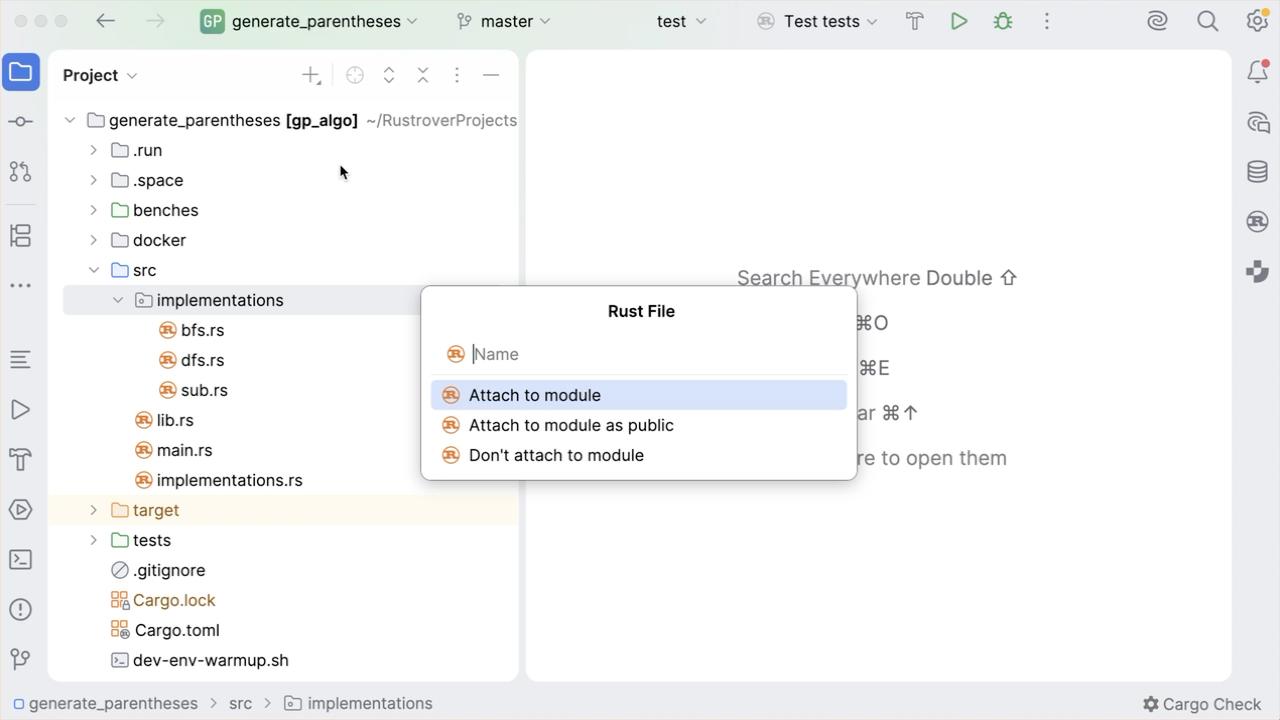Select Cargo.toml file in project tree
Viewport: 1280px width, 720px height.
point(177,630)
